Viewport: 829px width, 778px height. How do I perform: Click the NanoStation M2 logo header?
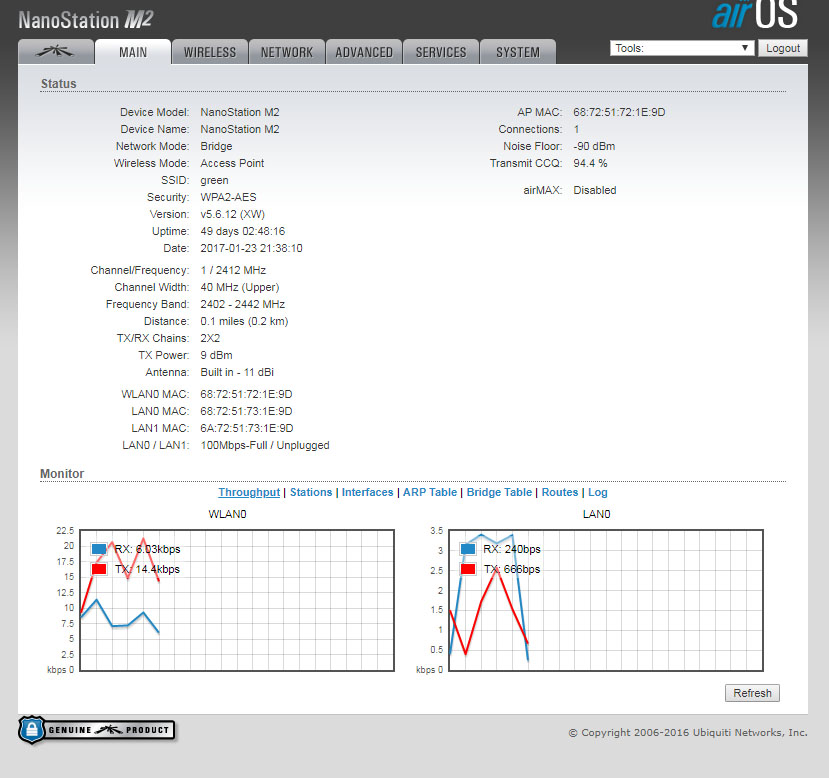pyautogui.click(x=86, y=20)
